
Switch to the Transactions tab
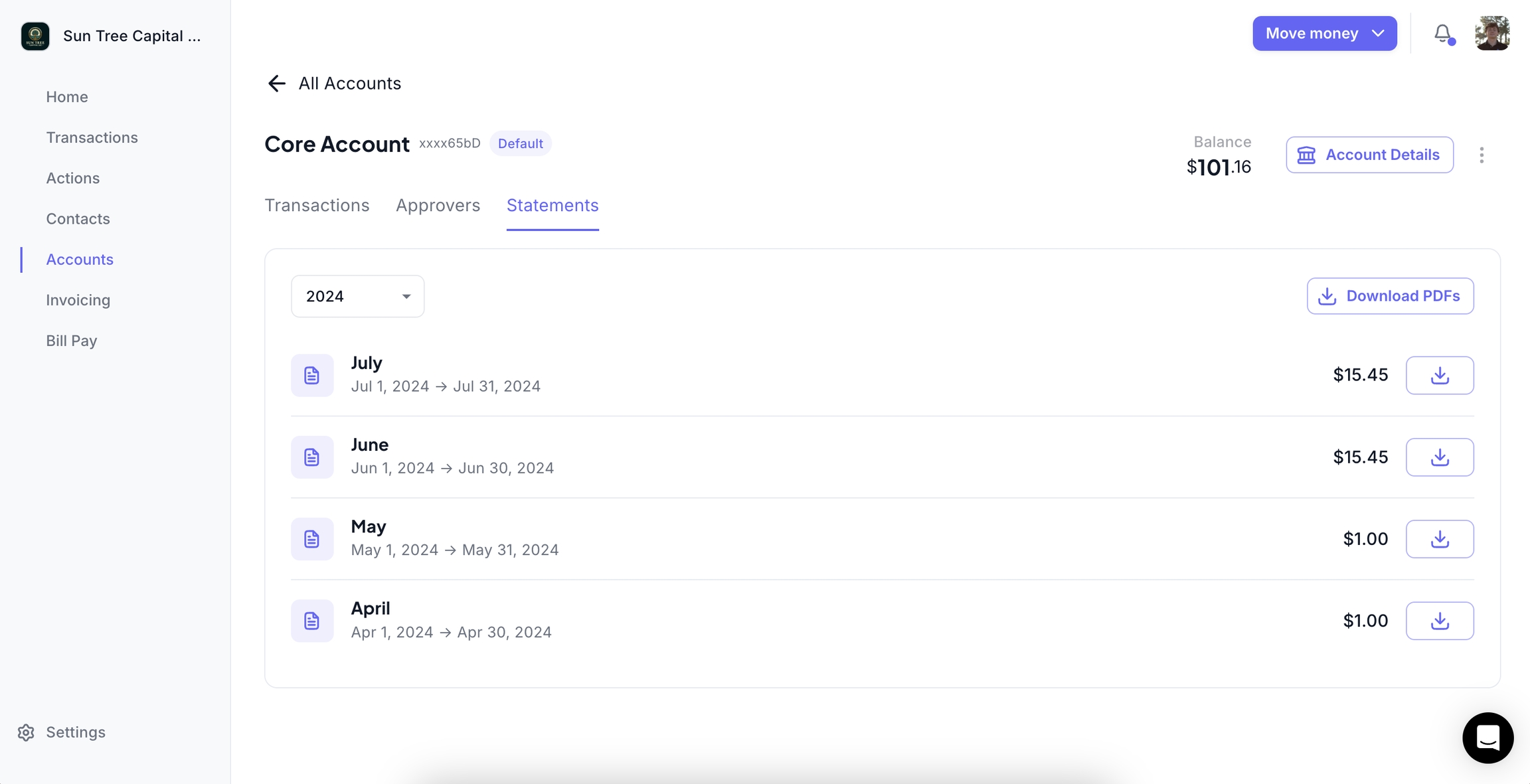pos(317,205)
